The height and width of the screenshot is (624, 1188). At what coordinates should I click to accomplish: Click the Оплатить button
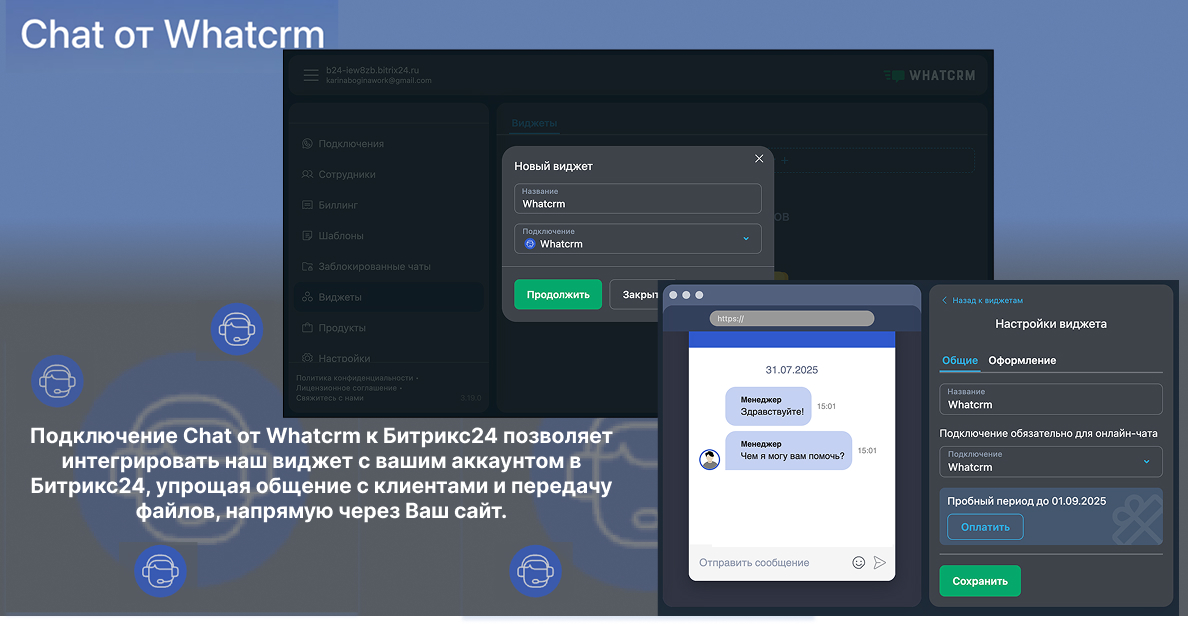[985, 527]
